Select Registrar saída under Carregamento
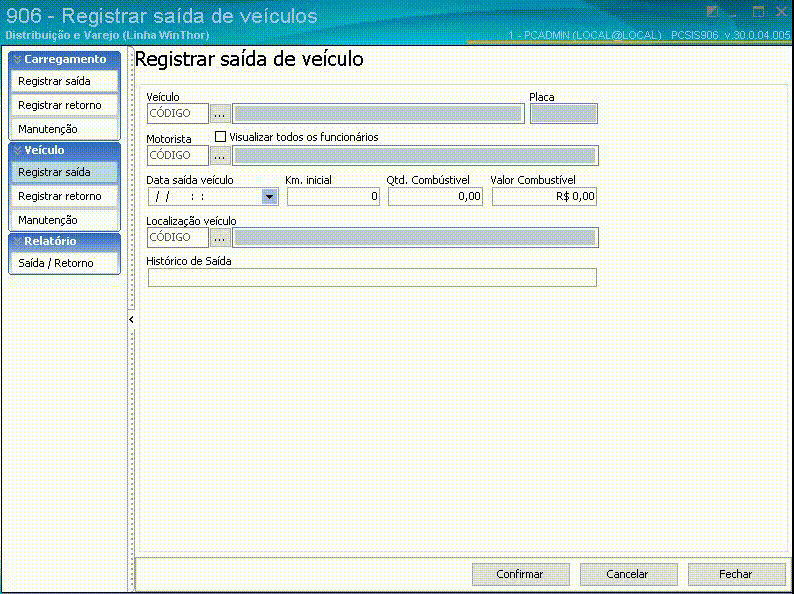Viewport: 794px width, 594px height. tap(64, 81)
